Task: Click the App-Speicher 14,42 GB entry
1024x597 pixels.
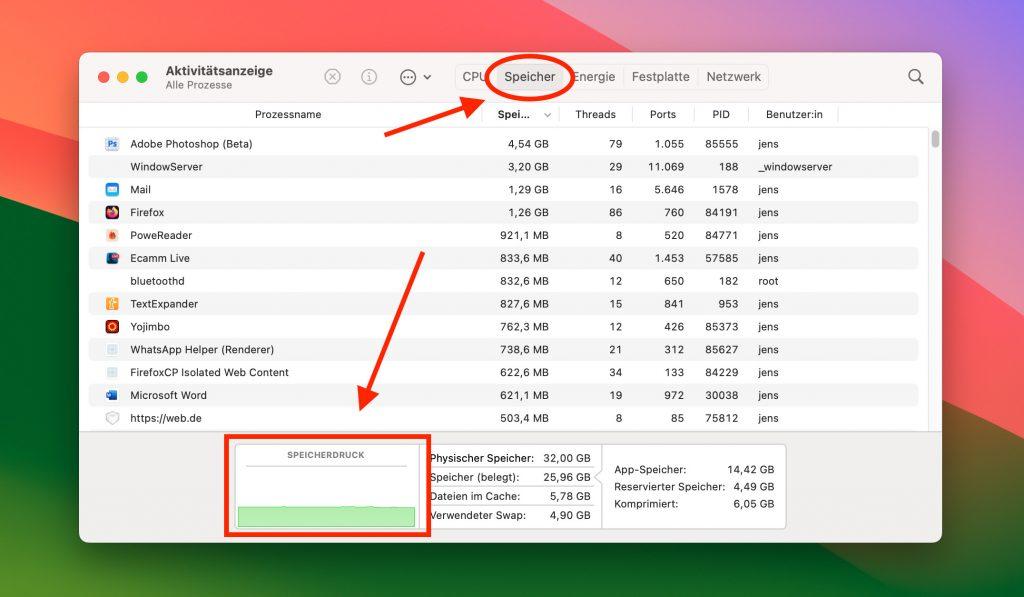Action: pos(694,469)
